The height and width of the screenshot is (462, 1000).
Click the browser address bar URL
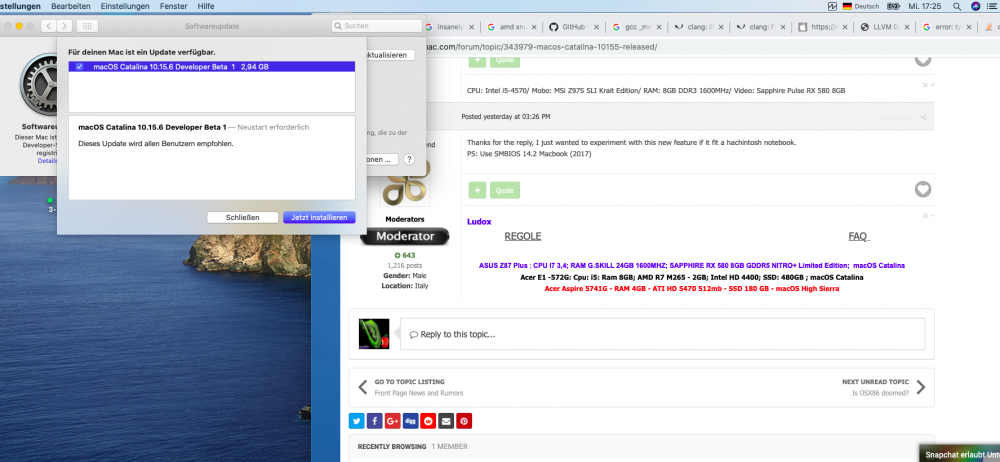pos(541,47)
